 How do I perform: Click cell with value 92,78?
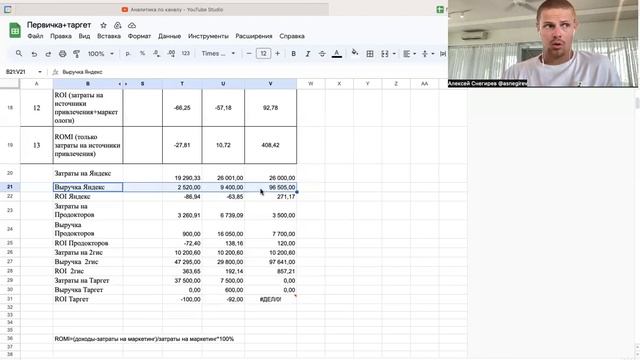coord(271,108)
